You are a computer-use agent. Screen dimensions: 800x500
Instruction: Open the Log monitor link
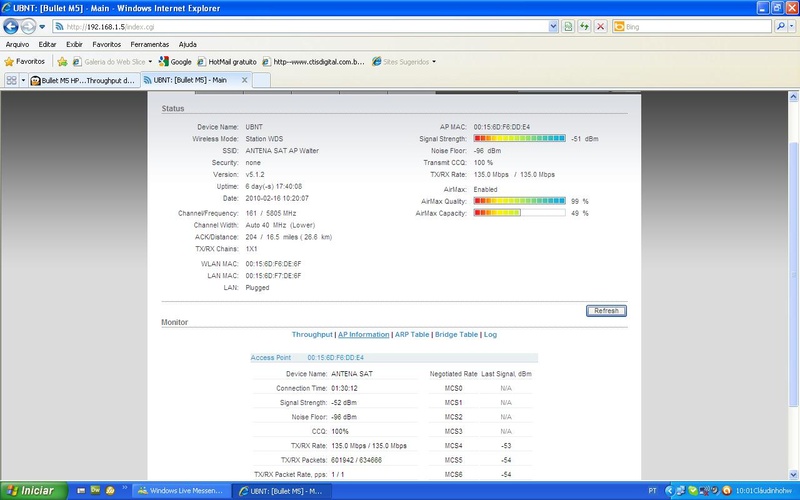click(490, 335)
